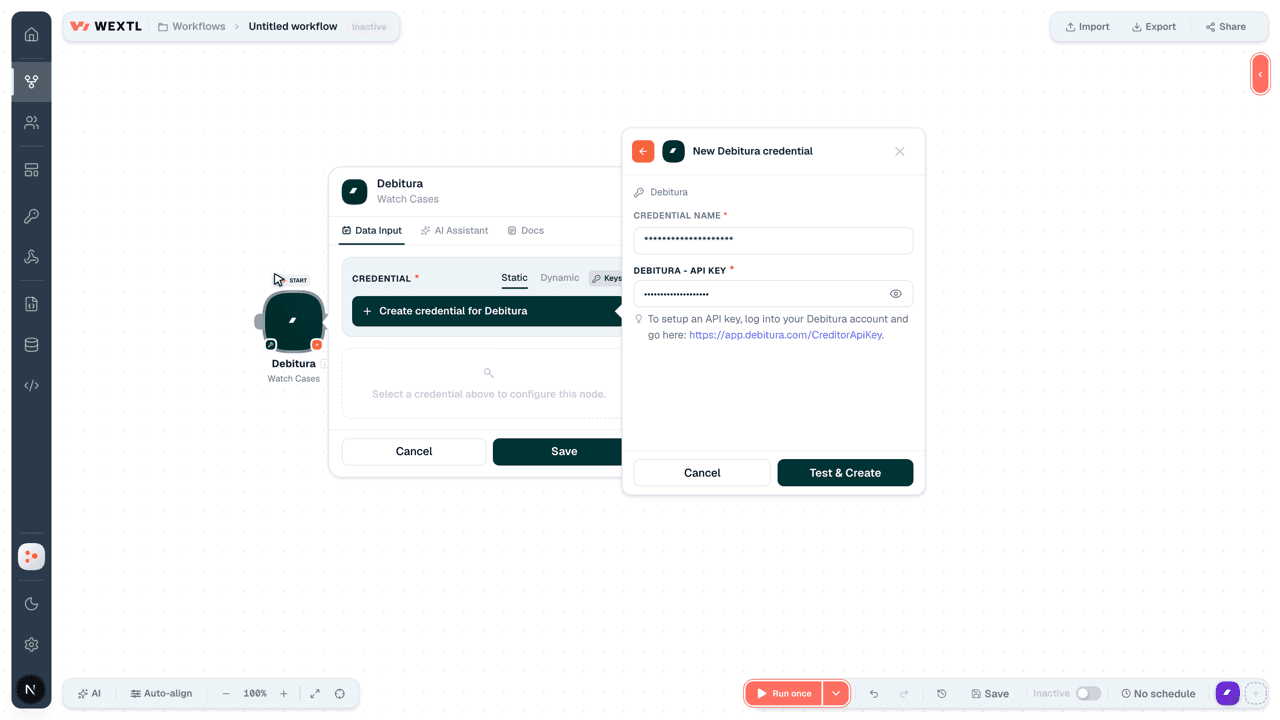Open the Users icon in sidebar
Viewport: 1280px width, 720px height.
click(31, 123)
